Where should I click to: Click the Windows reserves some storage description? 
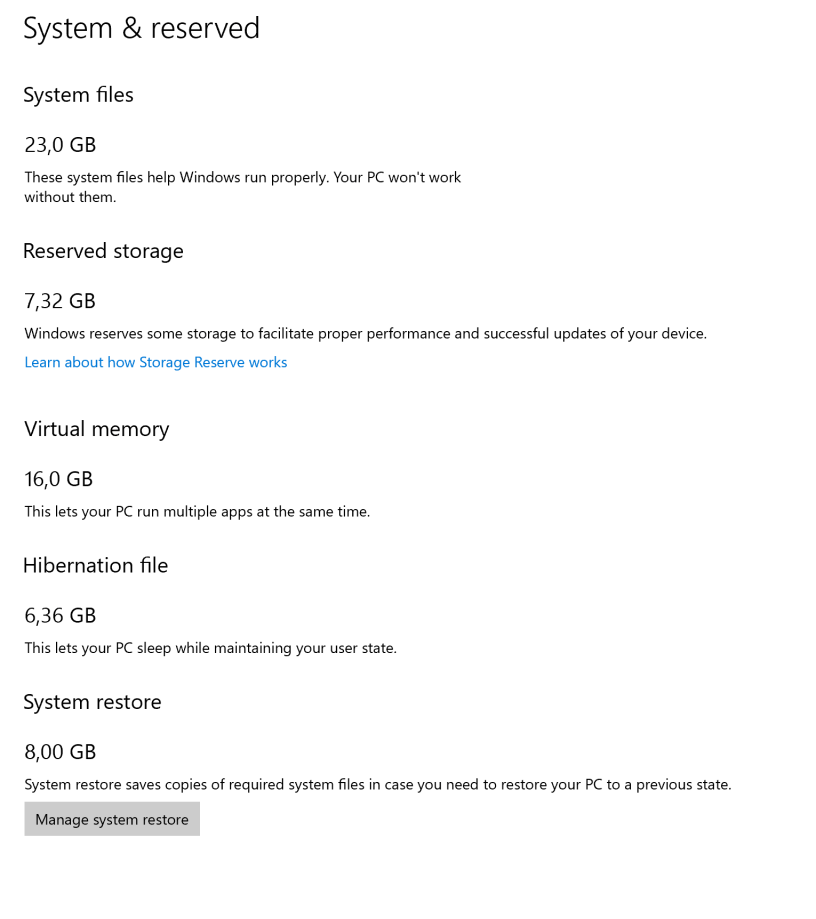pyautogui.click(x=365, y=333)
